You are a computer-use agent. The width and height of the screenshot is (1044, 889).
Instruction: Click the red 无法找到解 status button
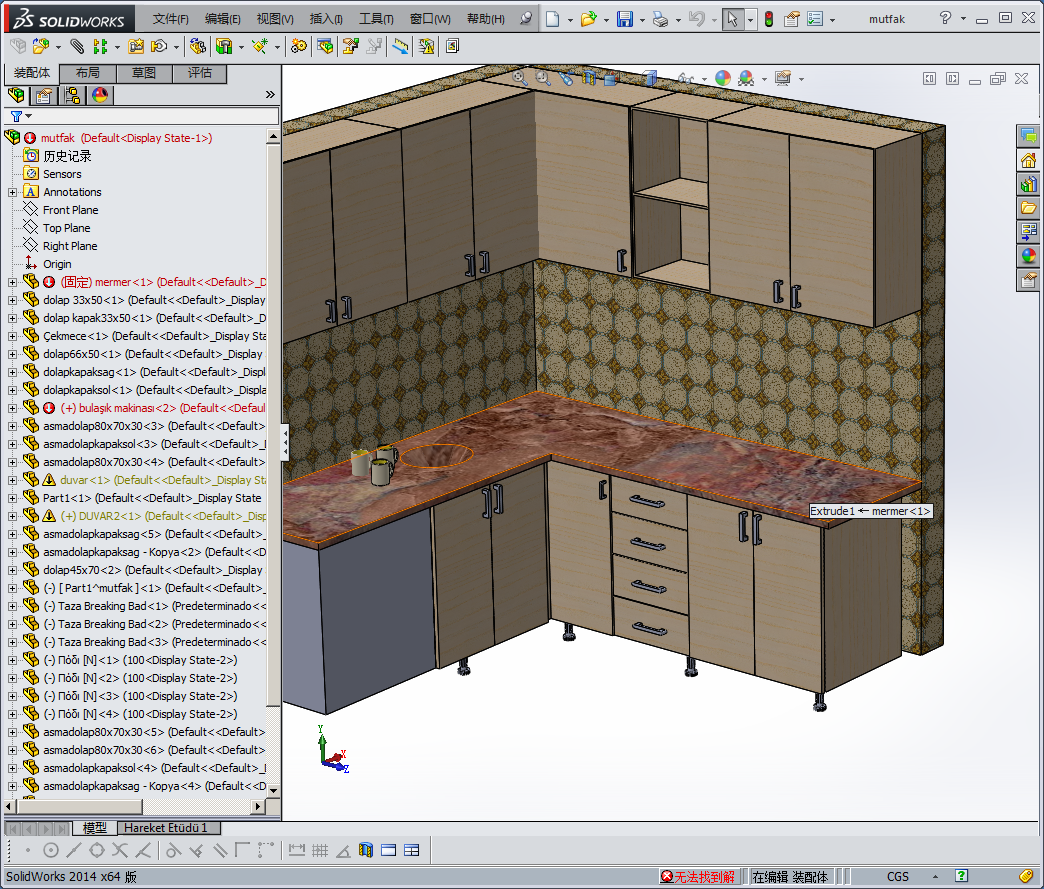click(x=698, y=877)
